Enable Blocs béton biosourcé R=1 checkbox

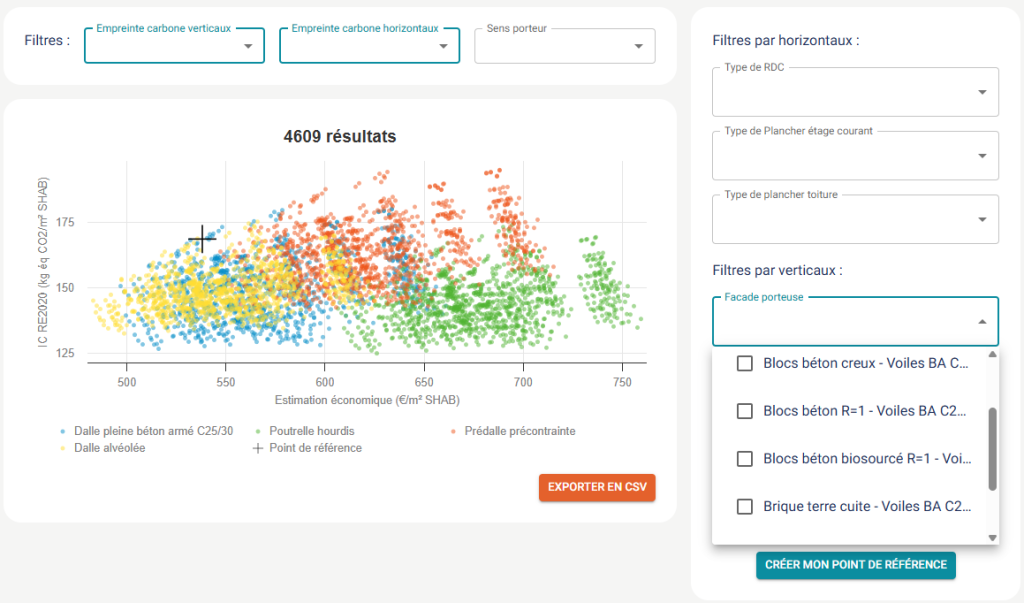[745, 459]
